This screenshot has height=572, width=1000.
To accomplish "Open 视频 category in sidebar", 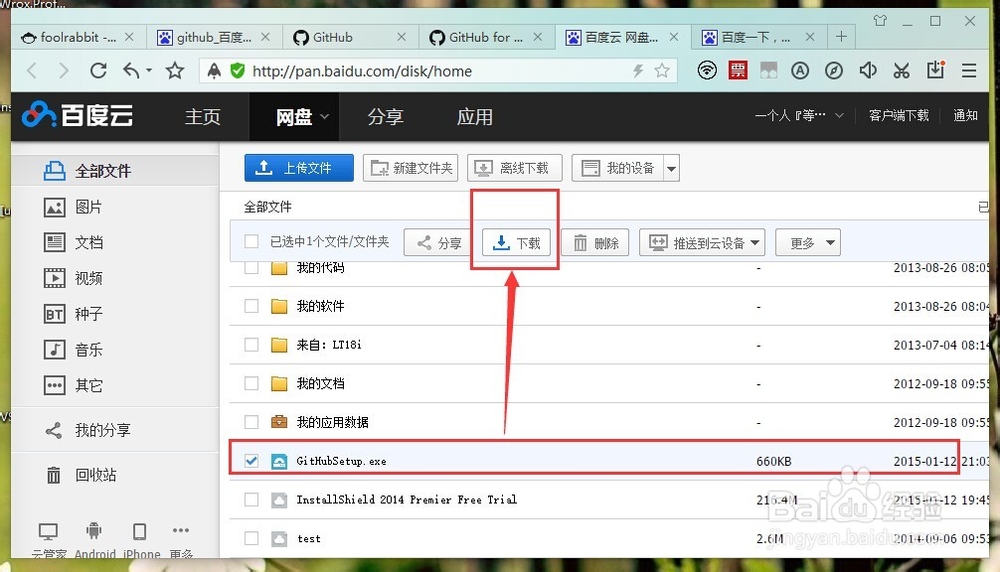I will (x=73, y=278).
